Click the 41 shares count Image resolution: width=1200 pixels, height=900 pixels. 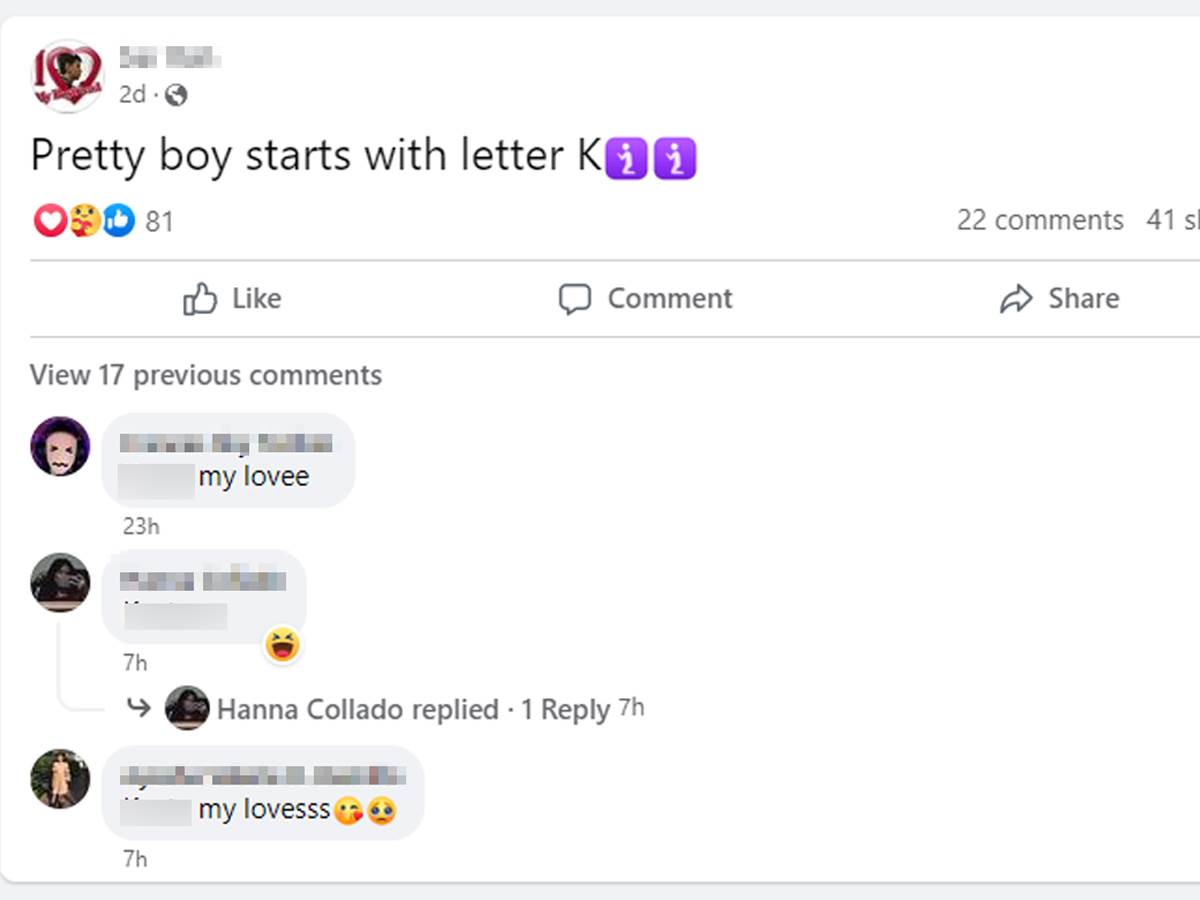point(1175,220)
